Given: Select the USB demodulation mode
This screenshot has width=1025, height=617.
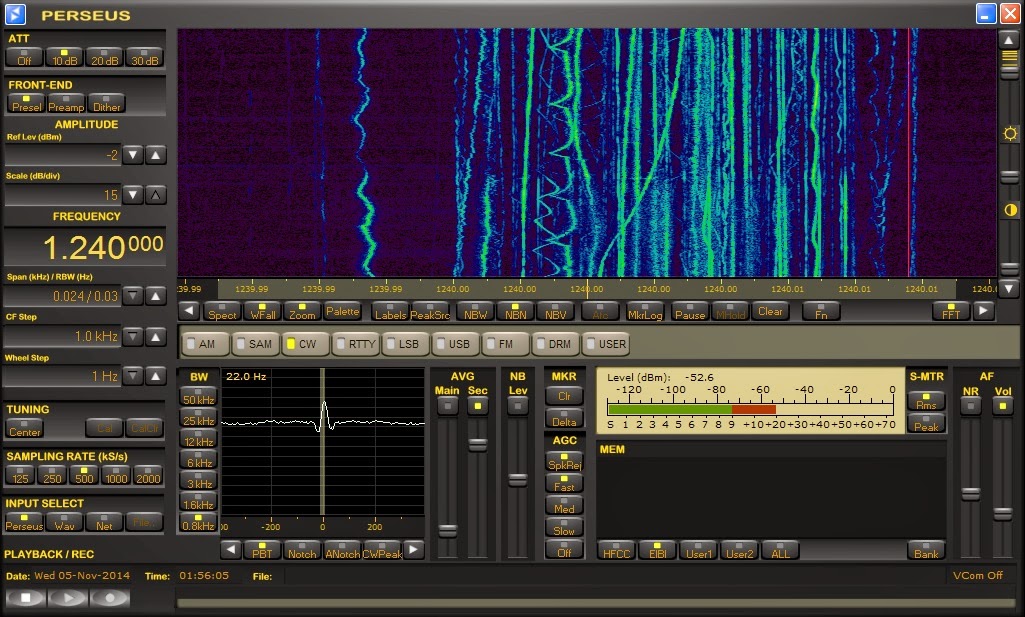Looking at the screenshot, I should click(x=456, y=344).
